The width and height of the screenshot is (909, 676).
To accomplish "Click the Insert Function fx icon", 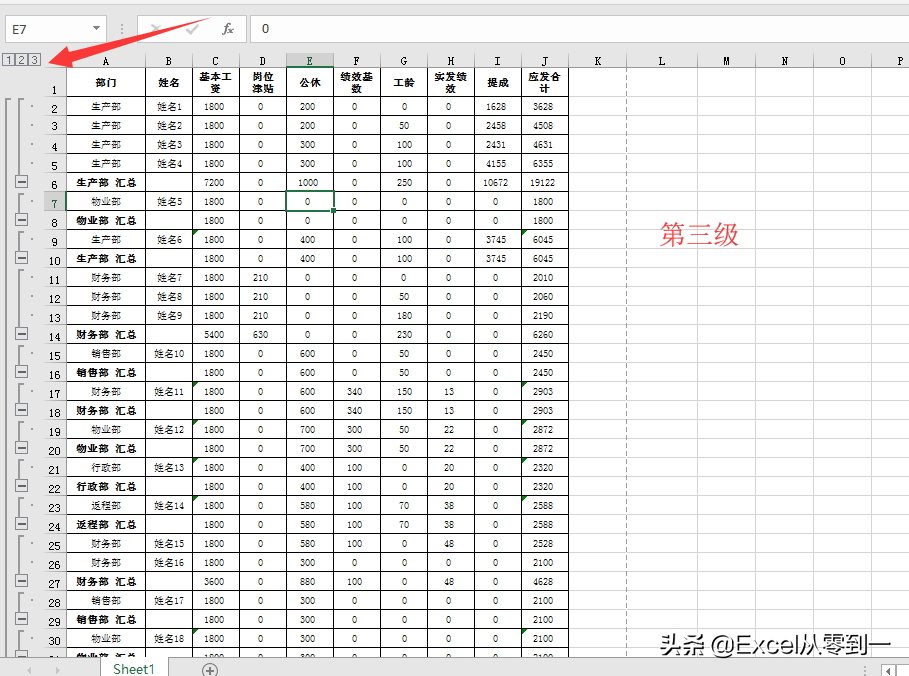I will [228, 28].
